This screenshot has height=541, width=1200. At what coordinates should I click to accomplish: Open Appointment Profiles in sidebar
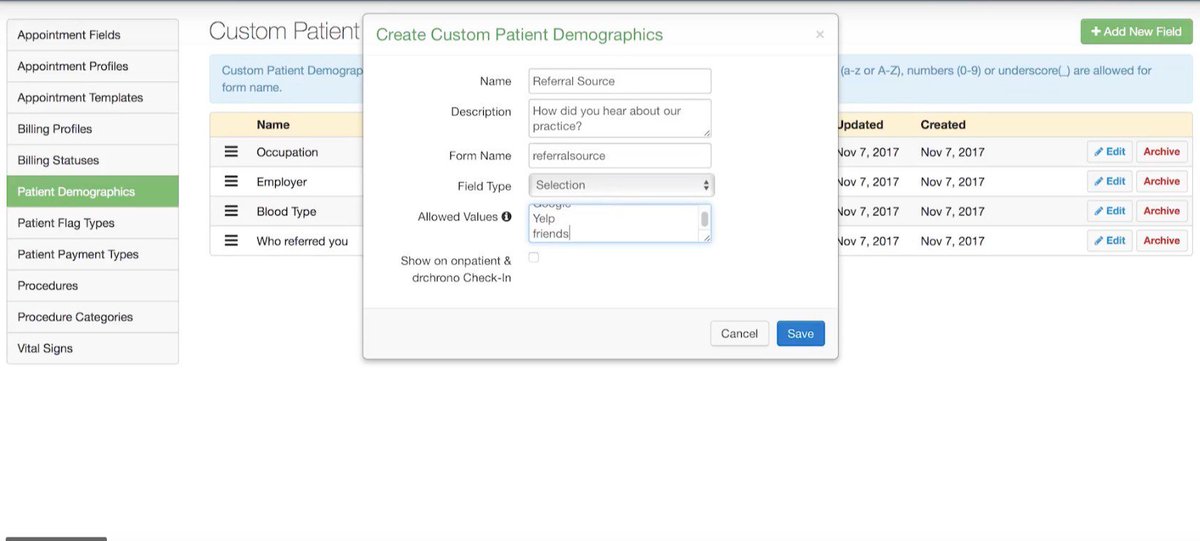click(x=93, y=66)
